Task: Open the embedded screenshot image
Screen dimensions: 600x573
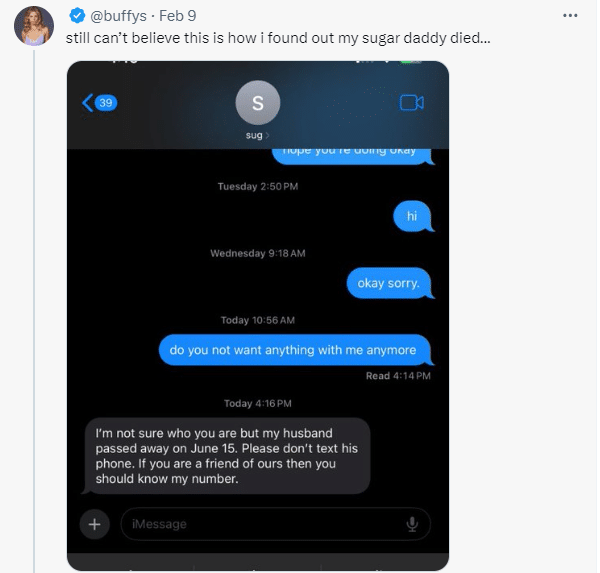Action: (x=257, y=315)
